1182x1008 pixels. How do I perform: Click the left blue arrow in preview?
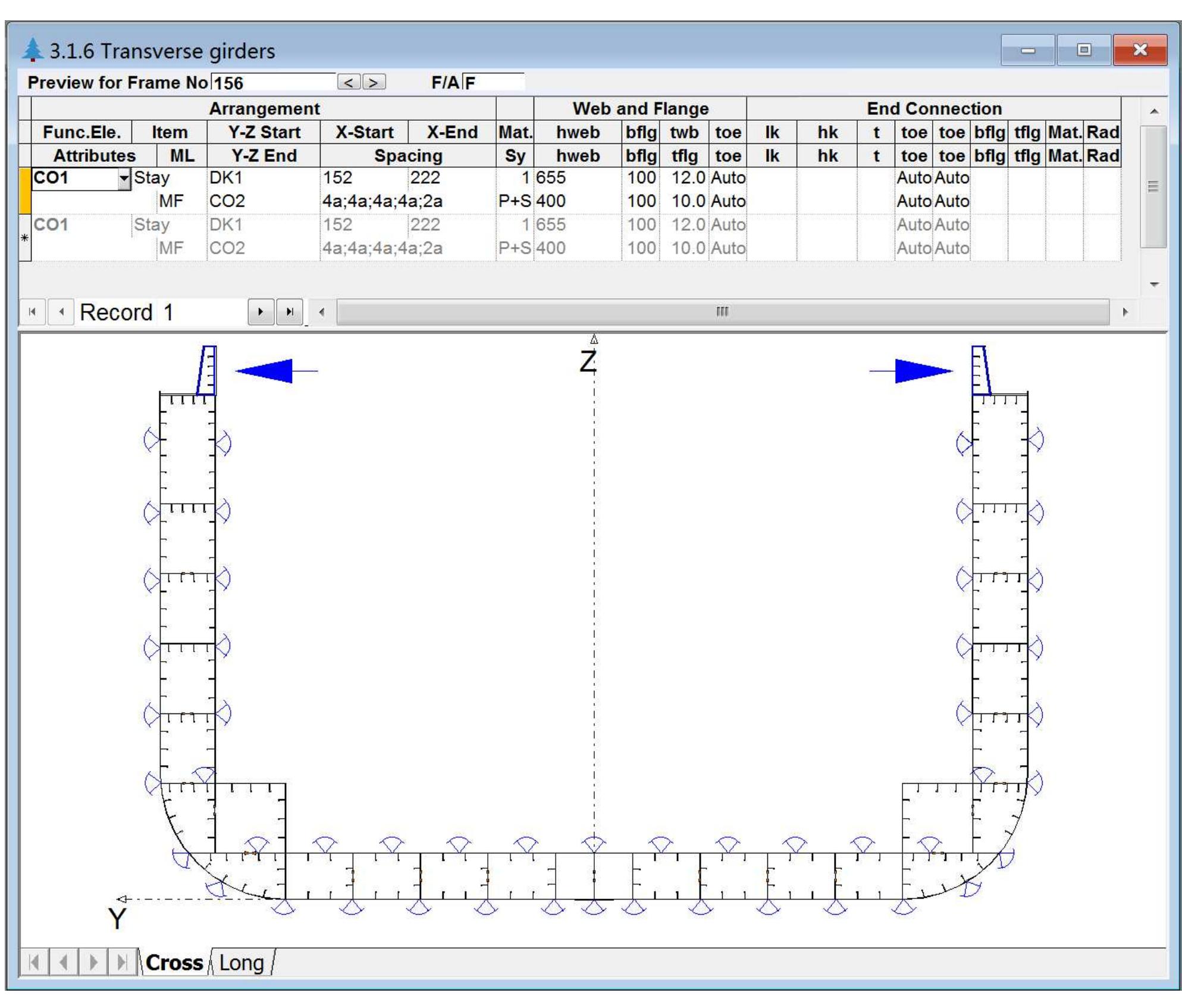coord(274,371)
